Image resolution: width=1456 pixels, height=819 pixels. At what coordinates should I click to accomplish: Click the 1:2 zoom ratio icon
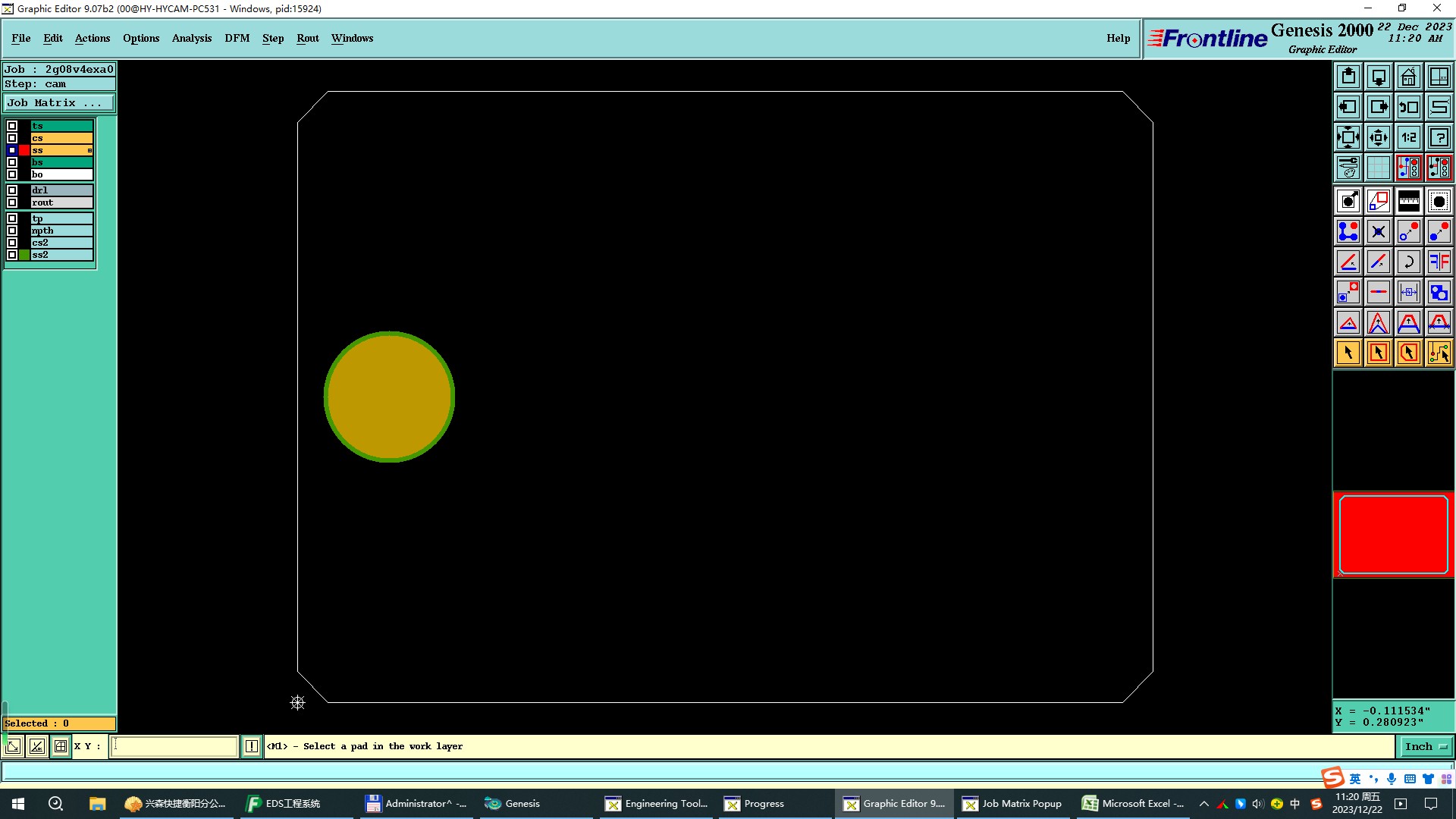pyautogui.click(x=1408, y=137)
